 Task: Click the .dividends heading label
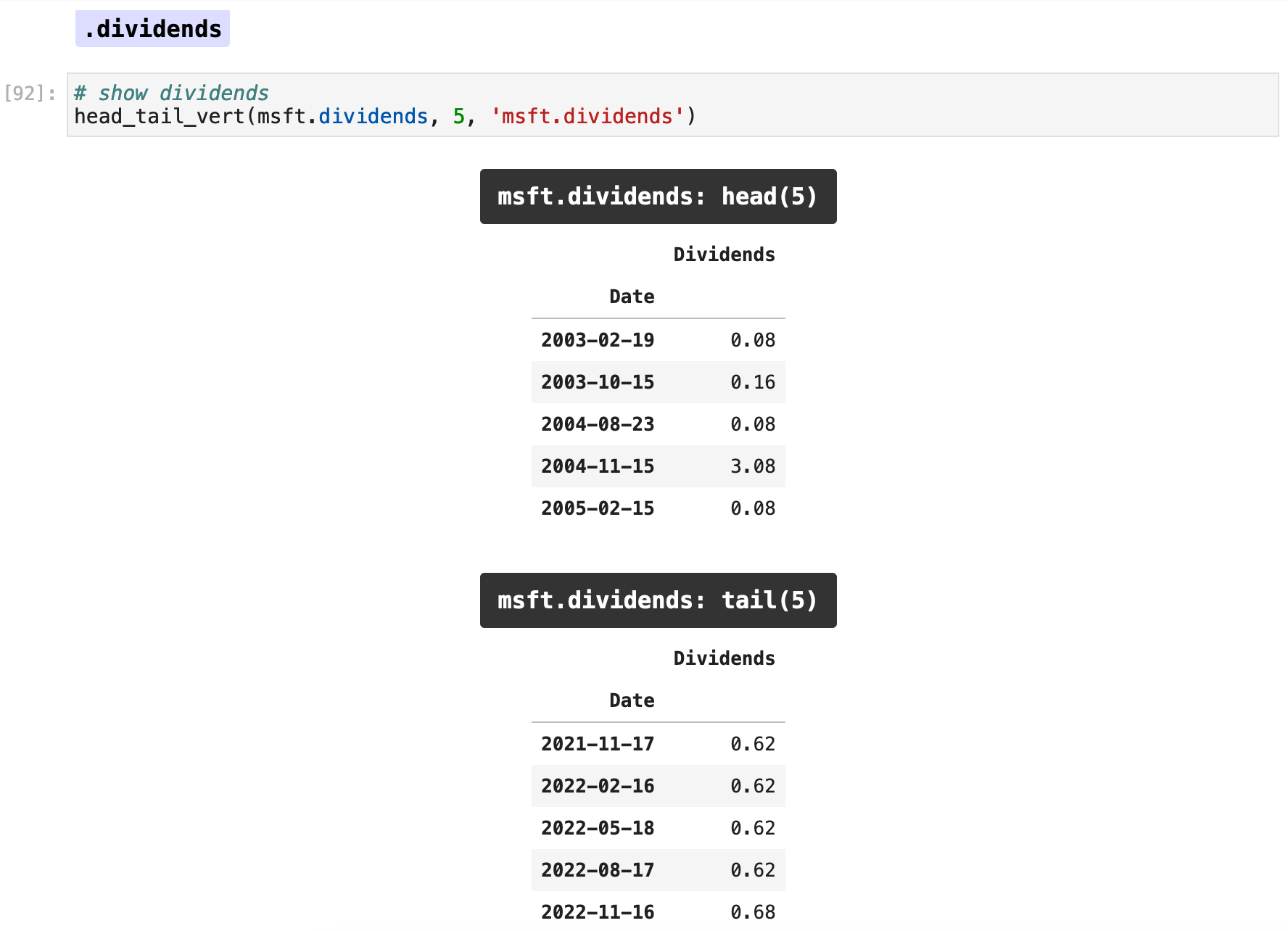pyautogui.click(x=152, y=29)
